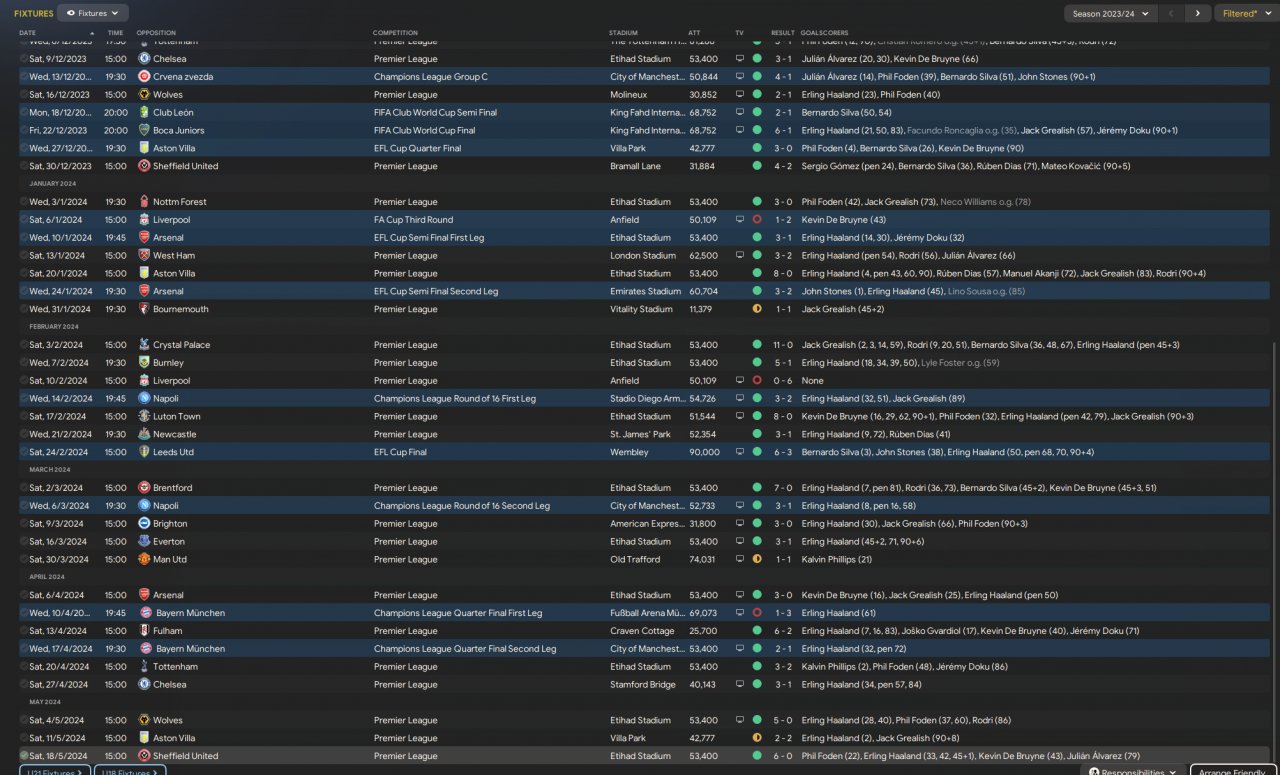Open the Season 2023/24 dropdown
Image resolution: width=1280 pixels, height=775 pixels.
1111,13
